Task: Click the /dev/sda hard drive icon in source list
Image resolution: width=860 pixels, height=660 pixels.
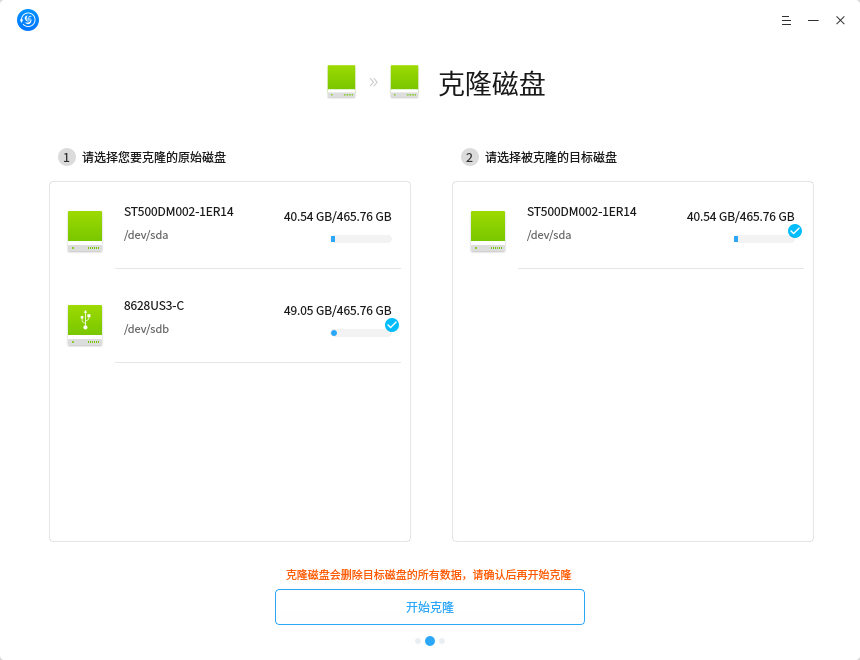Action: pos(85,231)
